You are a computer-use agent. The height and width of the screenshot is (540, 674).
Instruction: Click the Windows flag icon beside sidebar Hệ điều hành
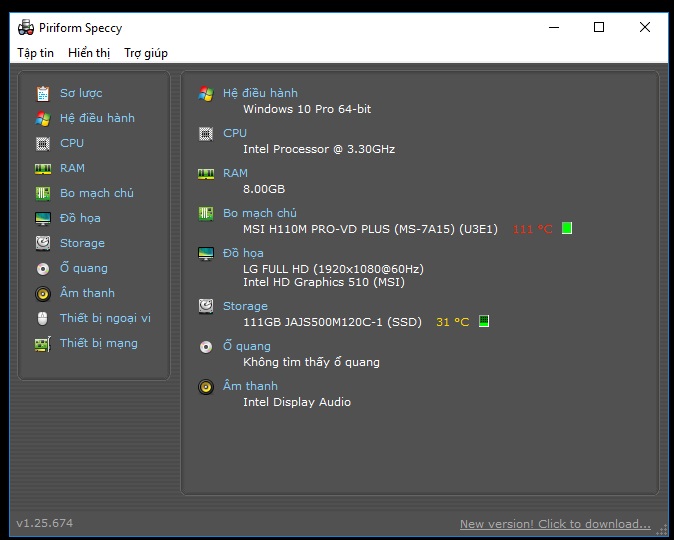click(43, 118)
